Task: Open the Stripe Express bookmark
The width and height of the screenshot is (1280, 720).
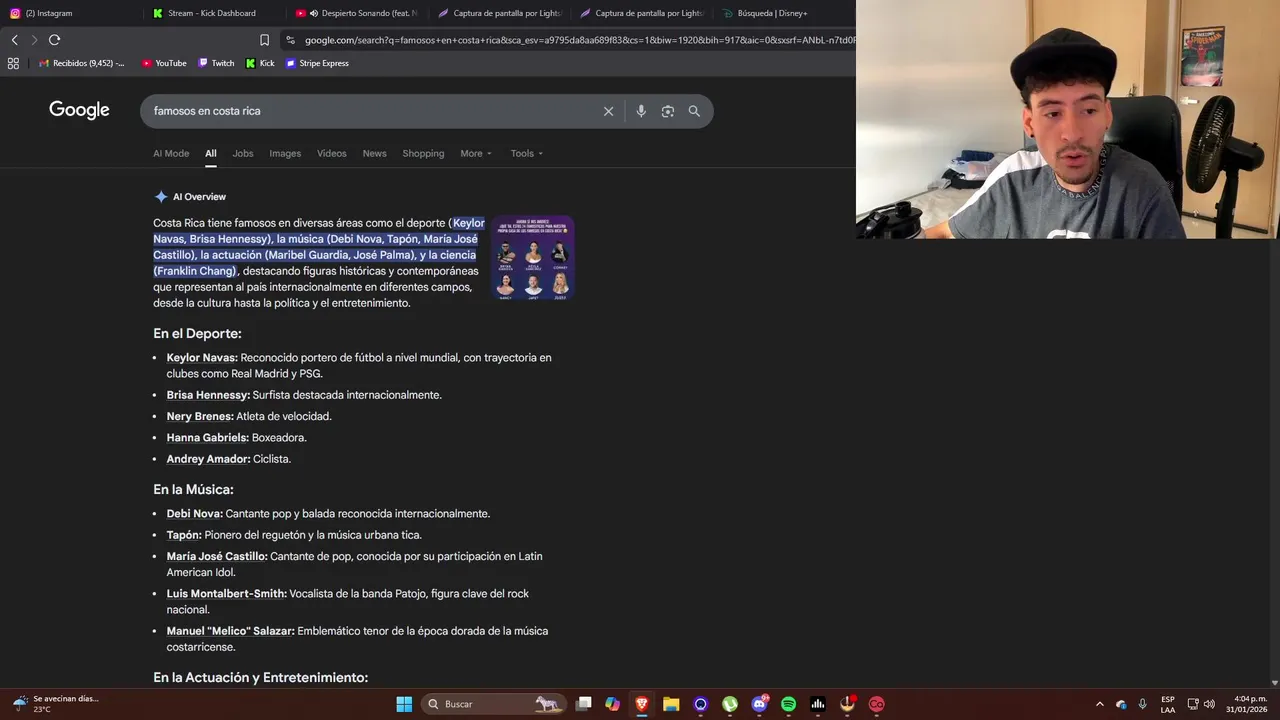Action: 317,63
